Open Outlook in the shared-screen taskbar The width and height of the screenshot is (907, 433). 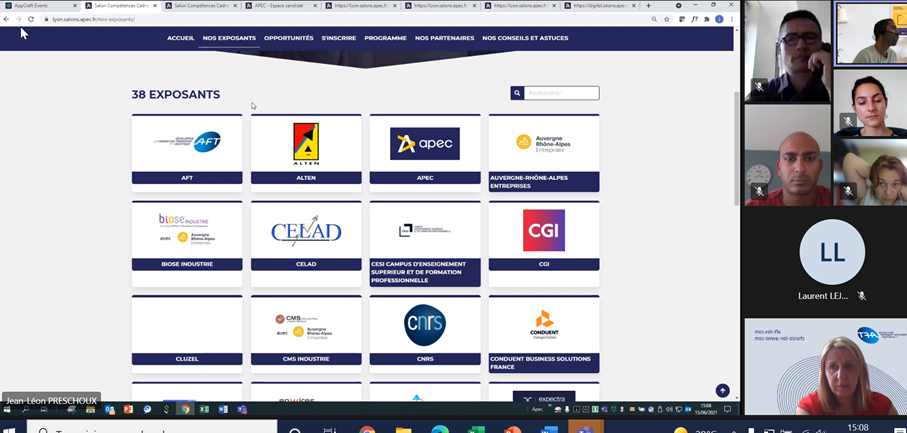[x=109, y=409]
